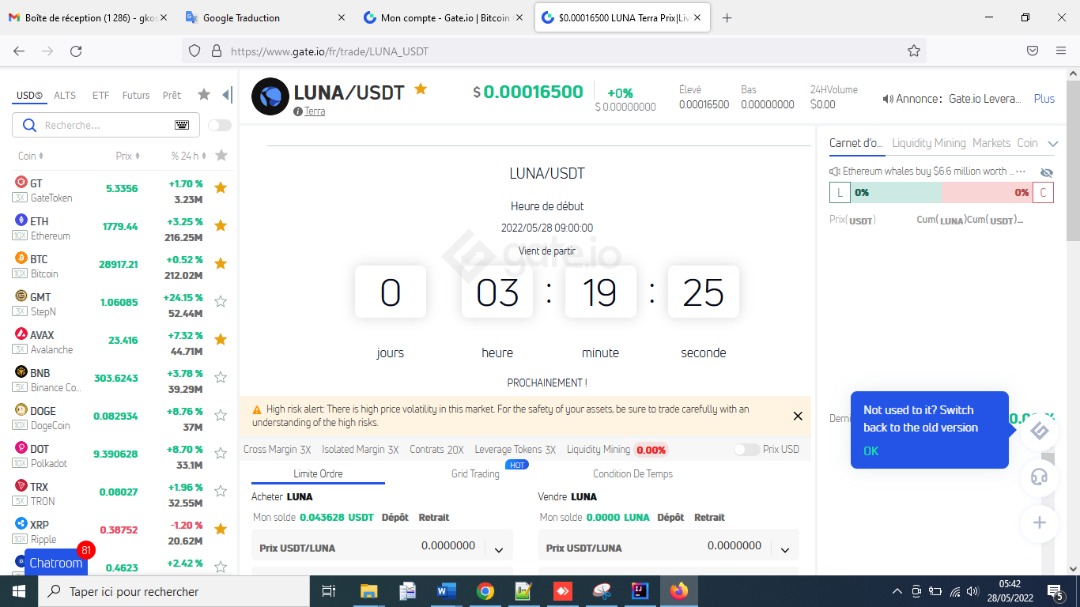Unfavorite GT GateToken star
1080x607 pixels.
tap(220, 187)
